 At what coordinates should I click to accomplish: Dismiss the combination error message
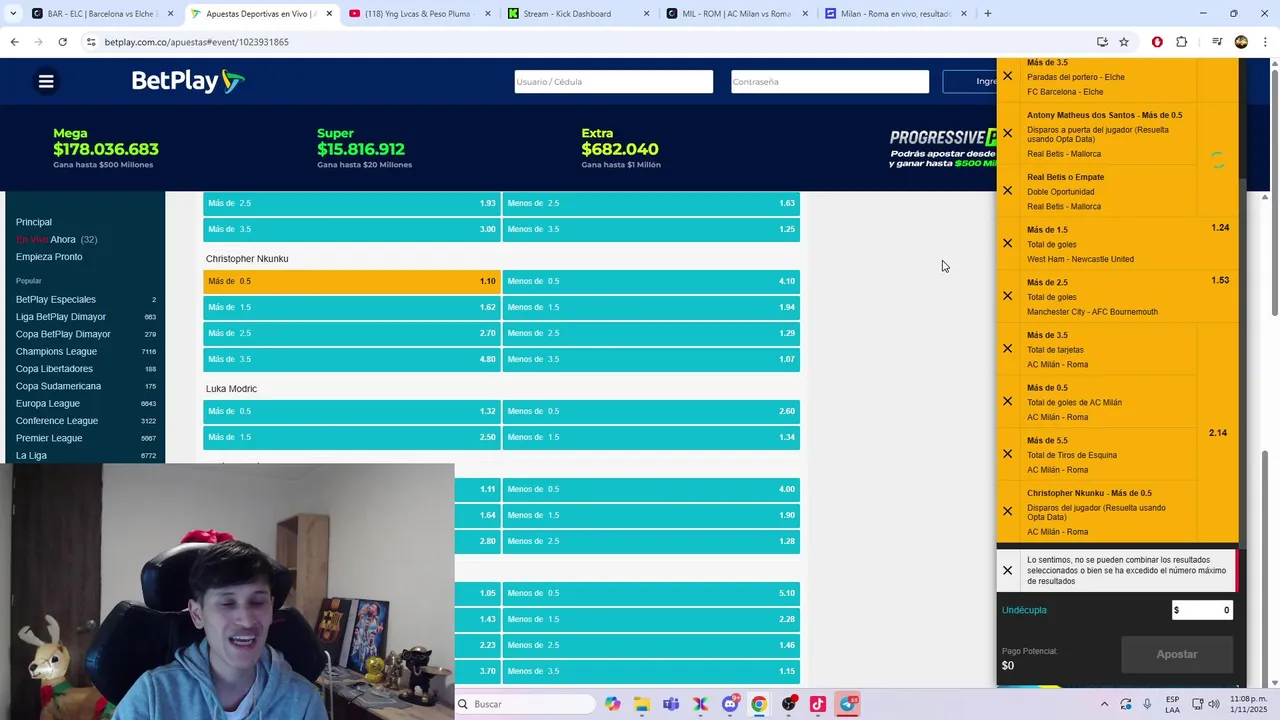coord(1007,570)
